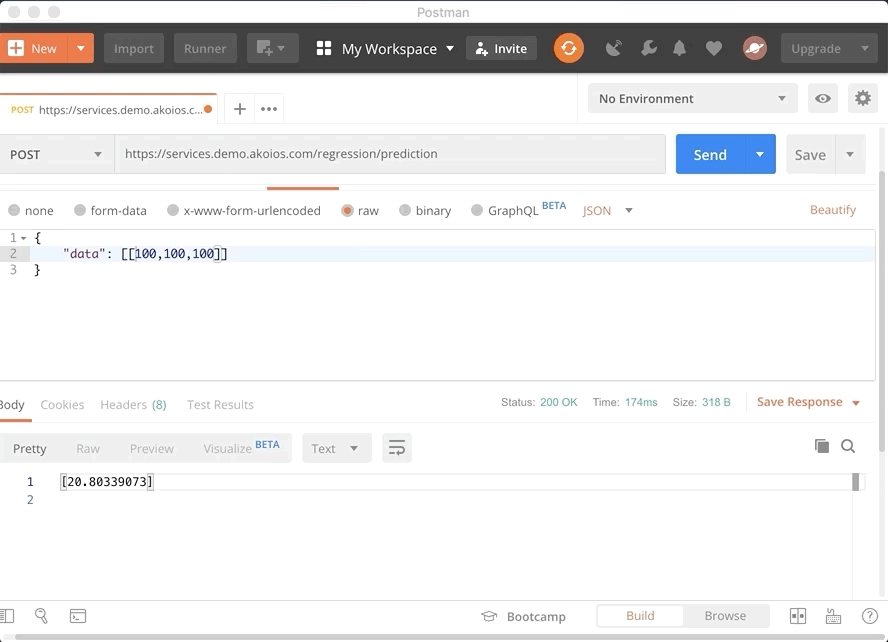Switch to Preview response view
This screenshot has width=888, height=642.
click(x=152, y=448)
